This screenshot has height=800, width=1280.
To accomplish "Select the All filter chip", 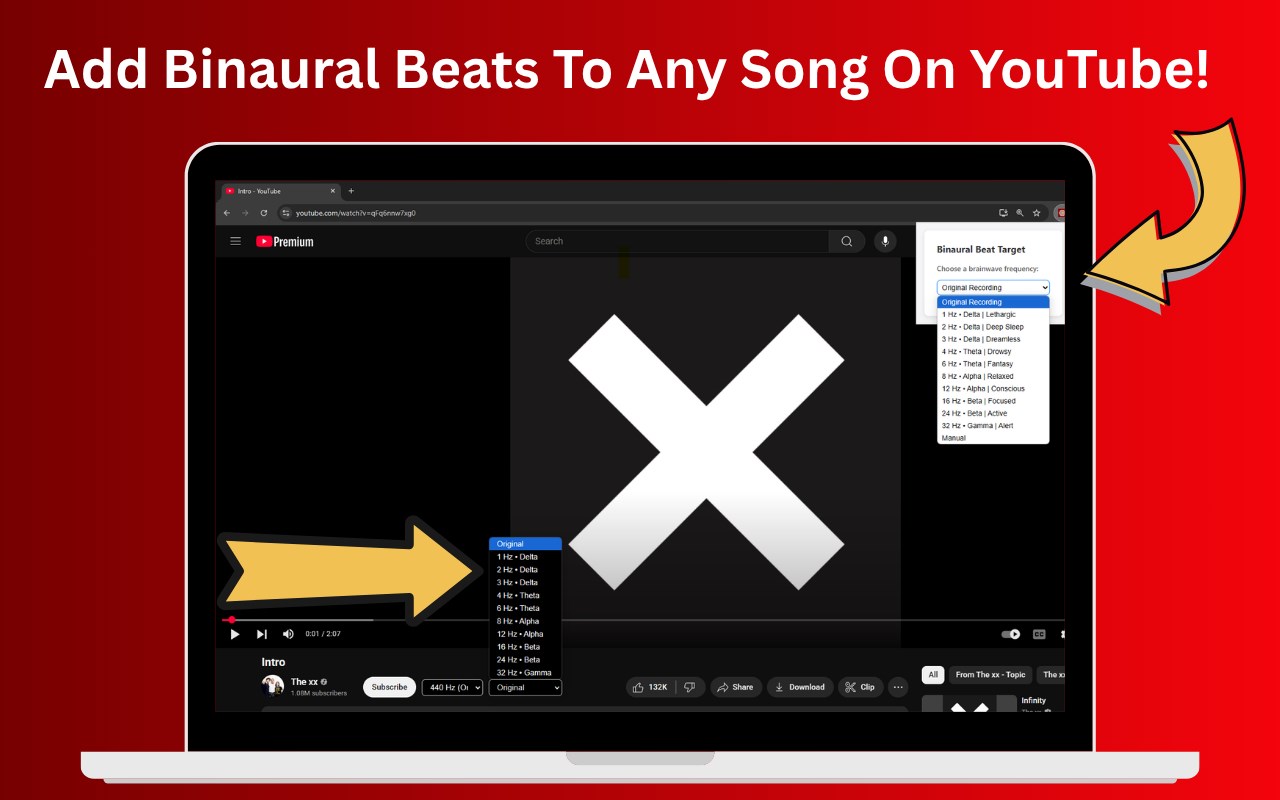I will 932,675.
